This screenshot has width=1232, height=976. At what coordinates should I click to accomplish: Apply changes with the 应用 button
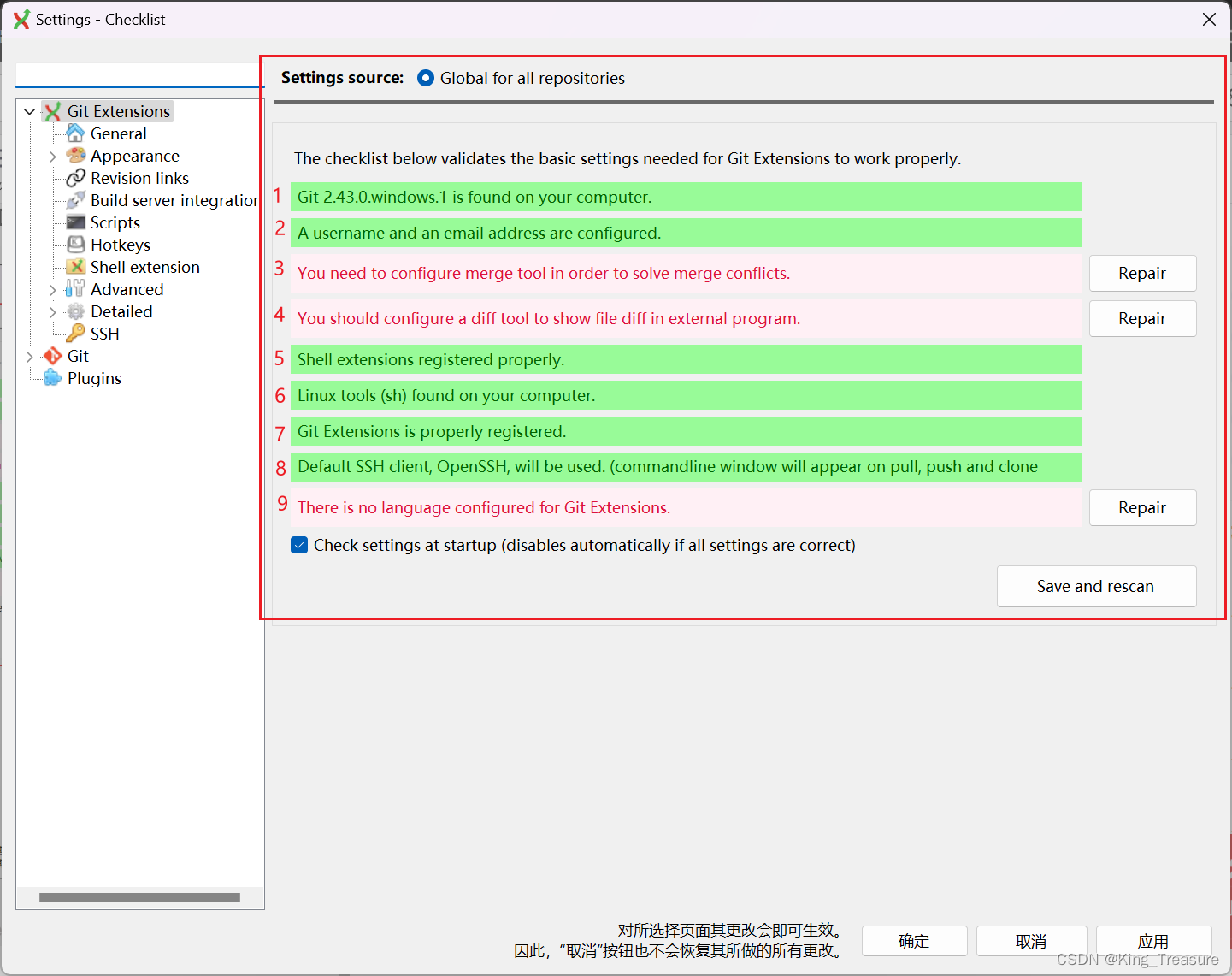(x=1153, y=941)
